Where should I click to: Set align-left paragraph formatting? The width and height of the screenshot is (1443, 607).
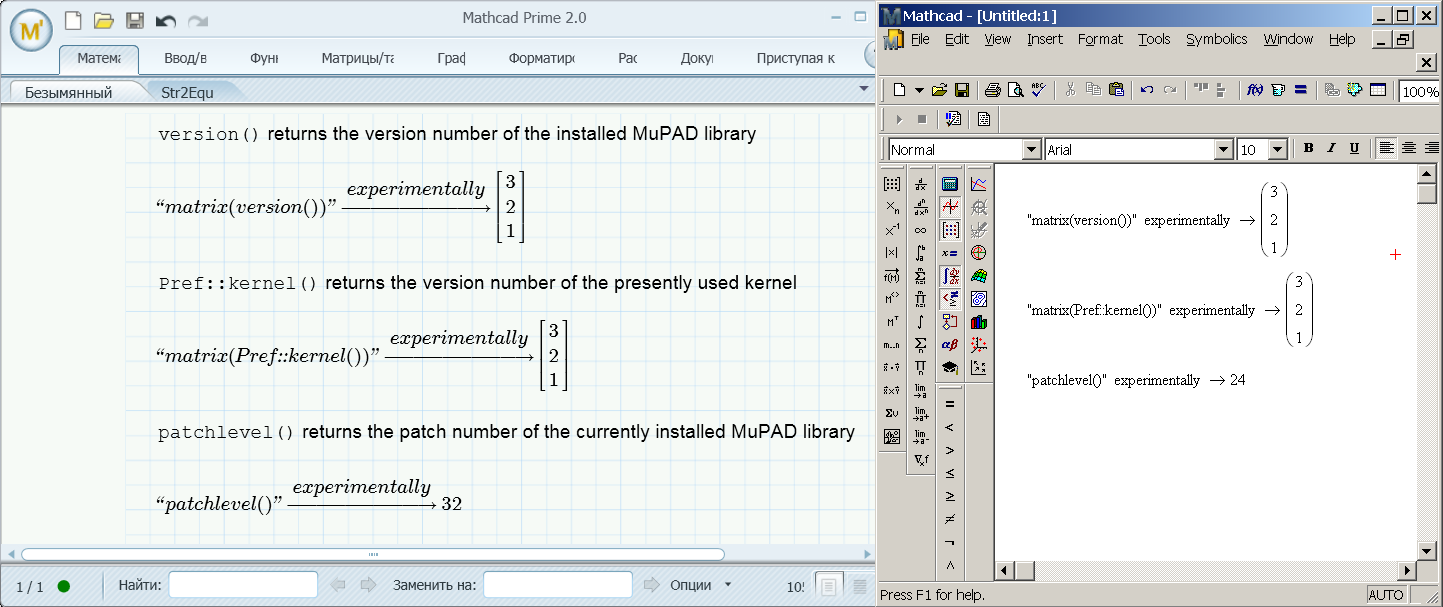[1387, 148]
